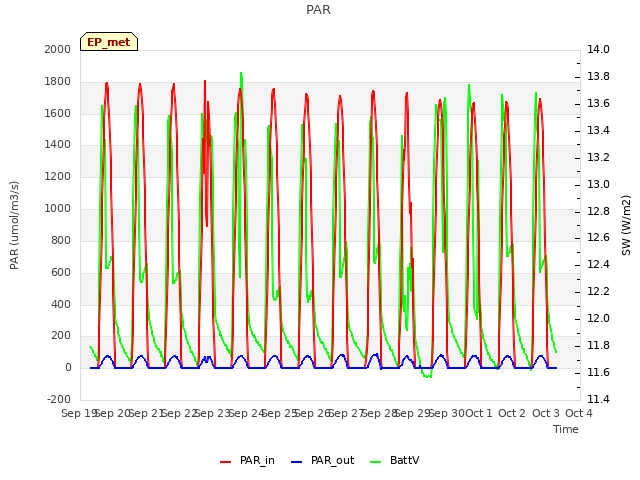Click the 200 left axis tick
The height and width of the screenshot is (480, 640).
61,336
